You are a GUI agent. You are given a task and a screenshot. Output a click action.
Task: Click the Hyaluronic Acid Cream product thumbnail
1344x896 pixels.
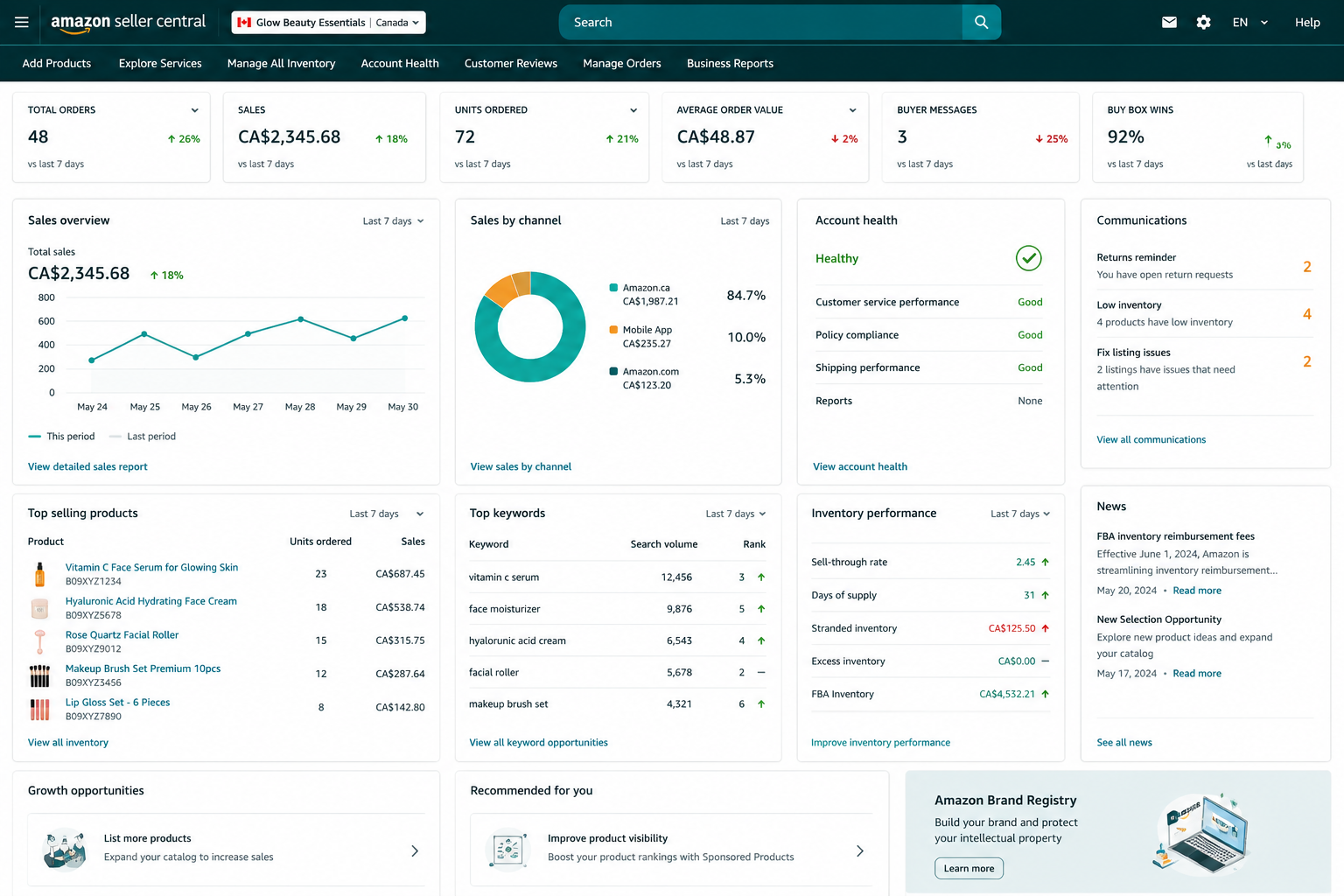point(39,608)
